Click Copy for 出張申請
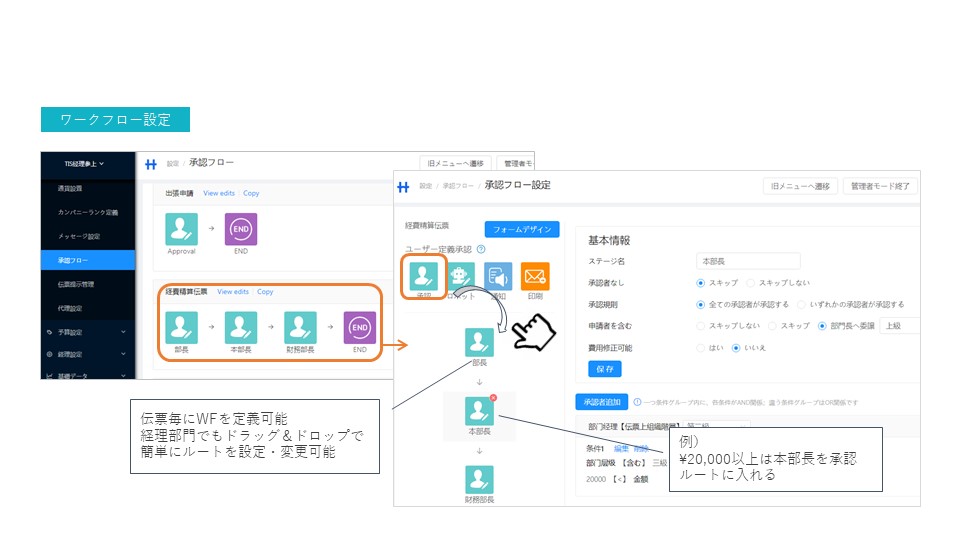 (251, 193)
